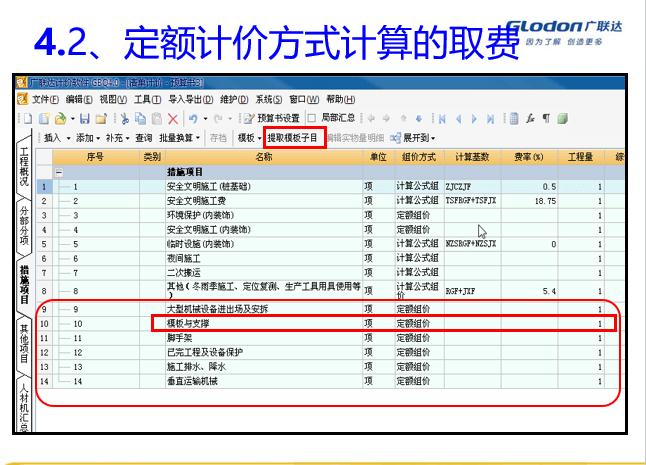Click the redo arrow icon

click(218, 119)
